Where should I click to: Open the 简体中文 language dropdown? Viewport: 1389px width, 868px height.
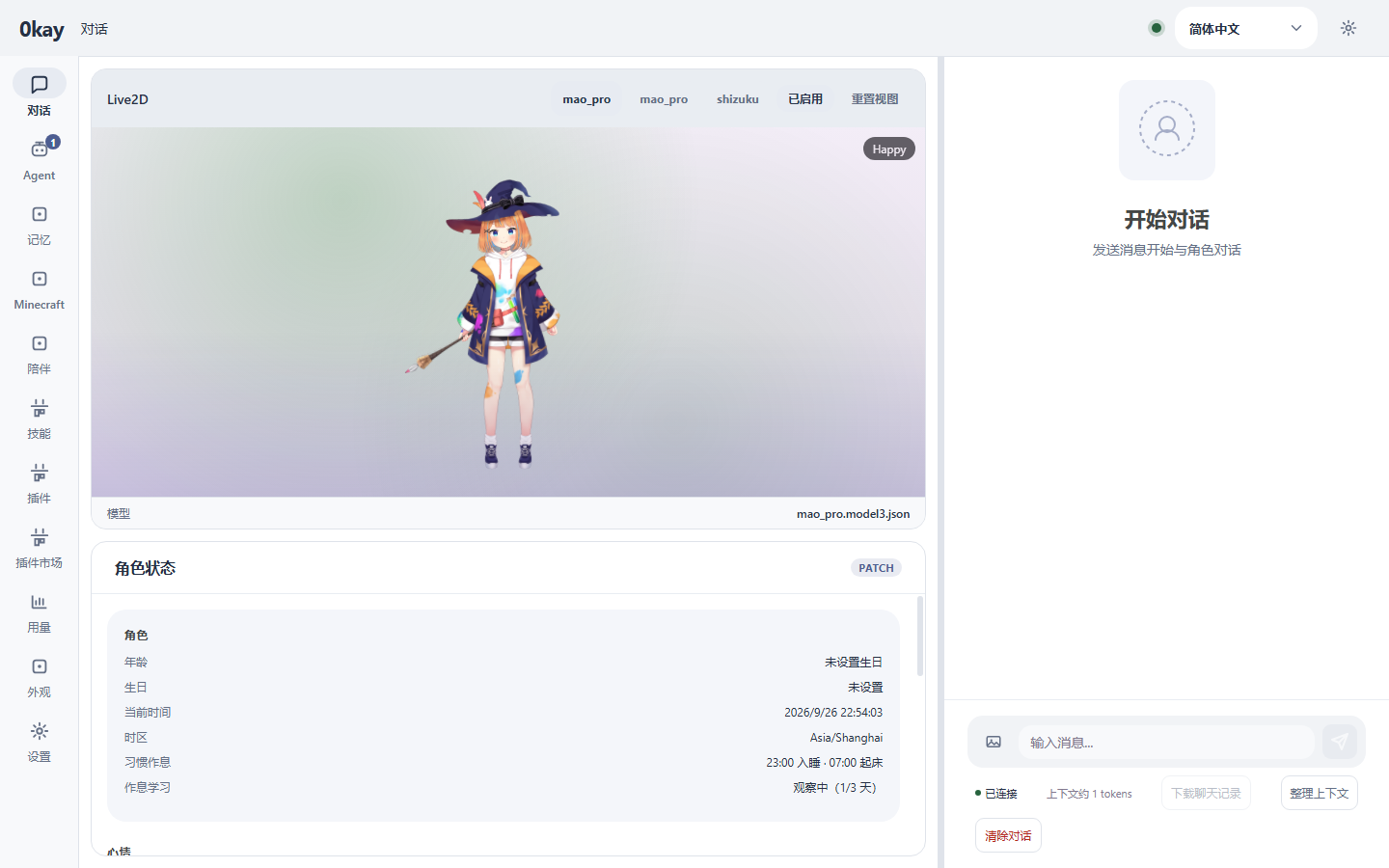[1246, 28]
